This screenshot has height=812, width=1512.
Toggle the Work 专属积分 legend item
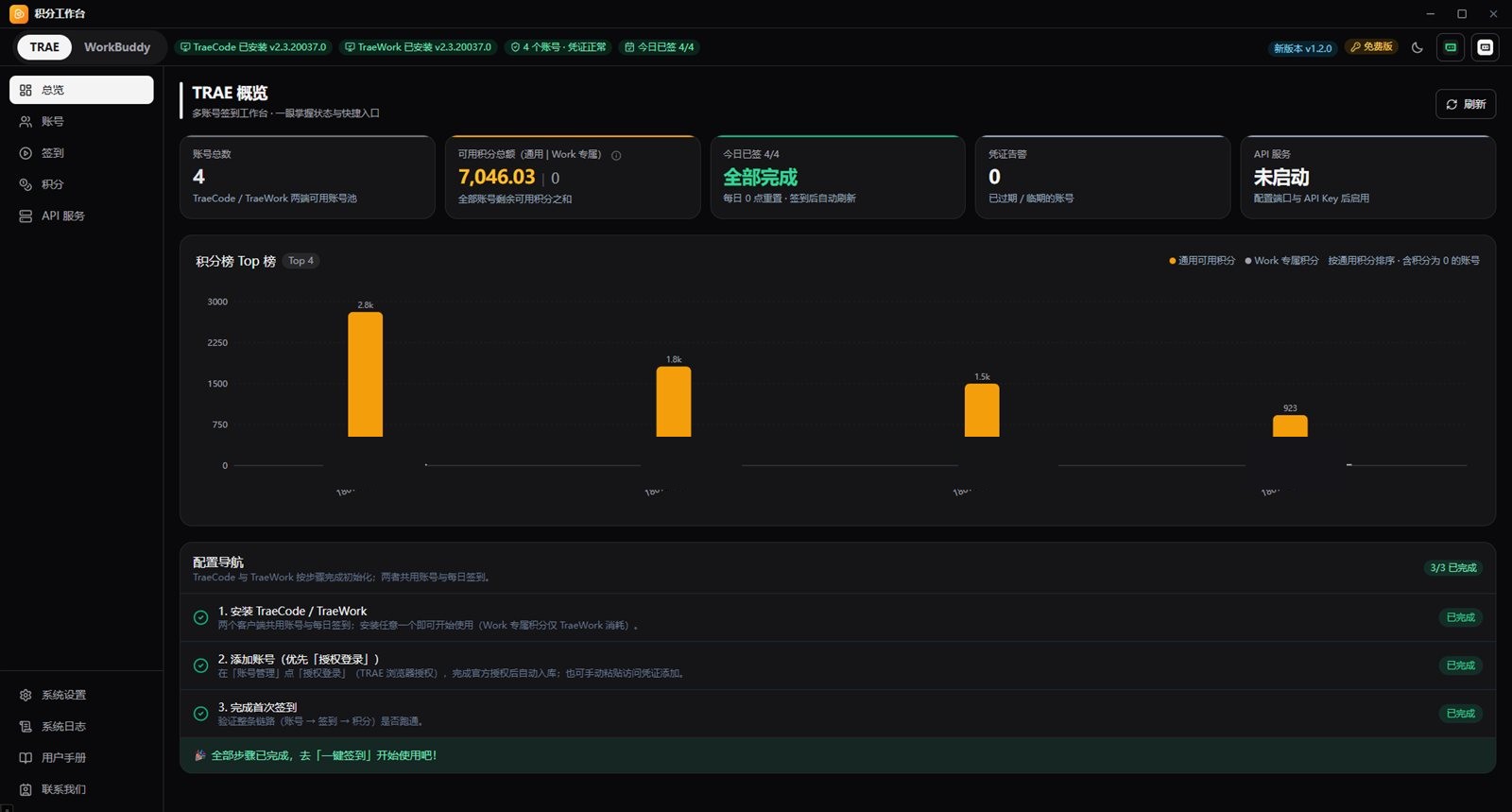point(1281,261)
